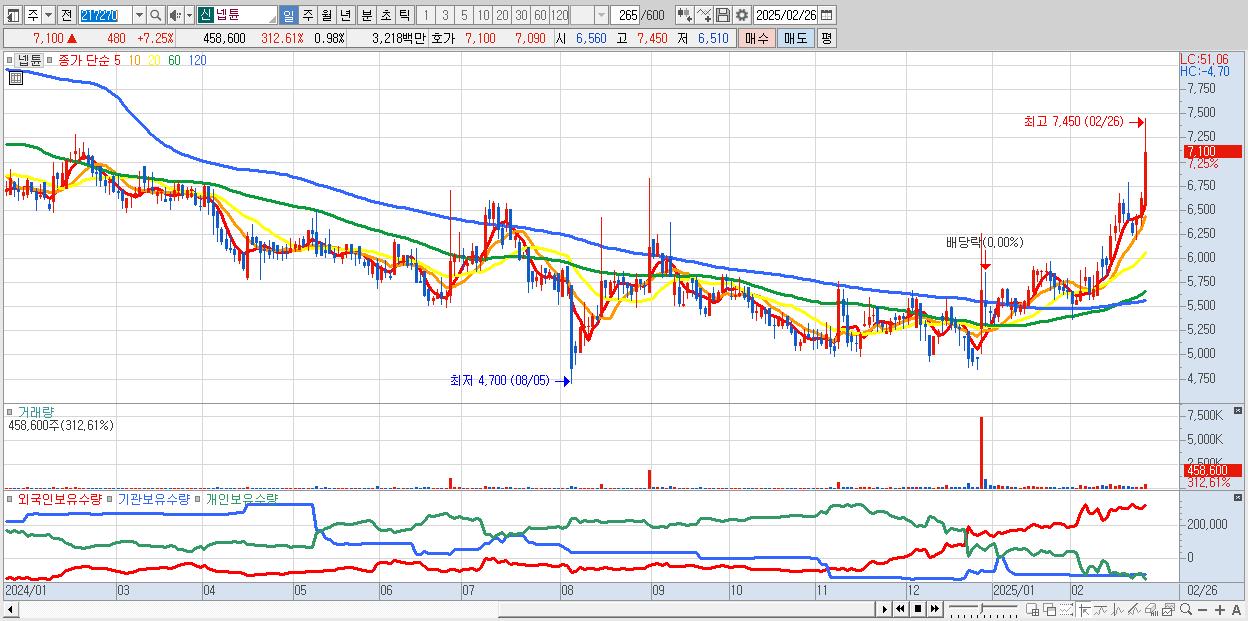Save chart settings with the floppy disk icon
The image size is (1248, 621).
pos(723,15)
